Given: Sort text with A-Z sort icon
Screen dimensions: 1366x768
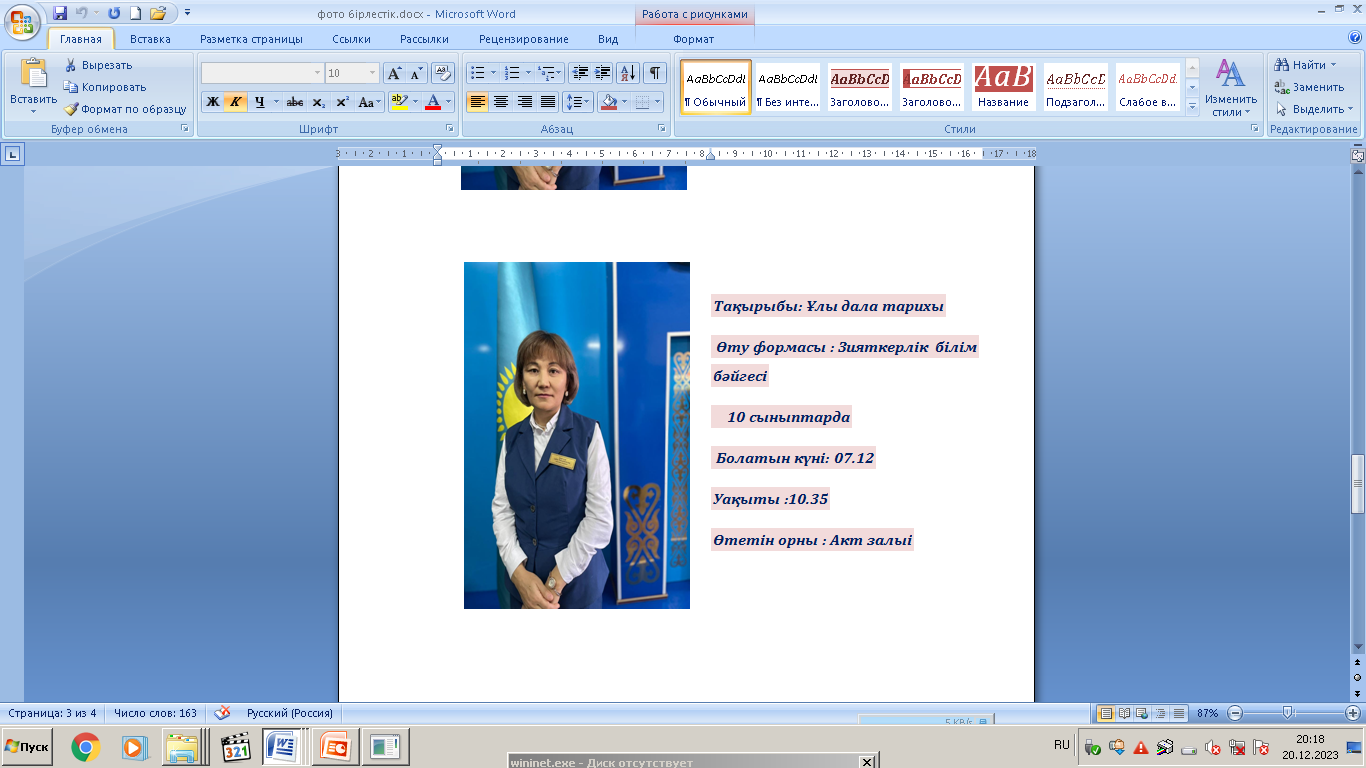Looking at the screenshot, I should point(629,73).
